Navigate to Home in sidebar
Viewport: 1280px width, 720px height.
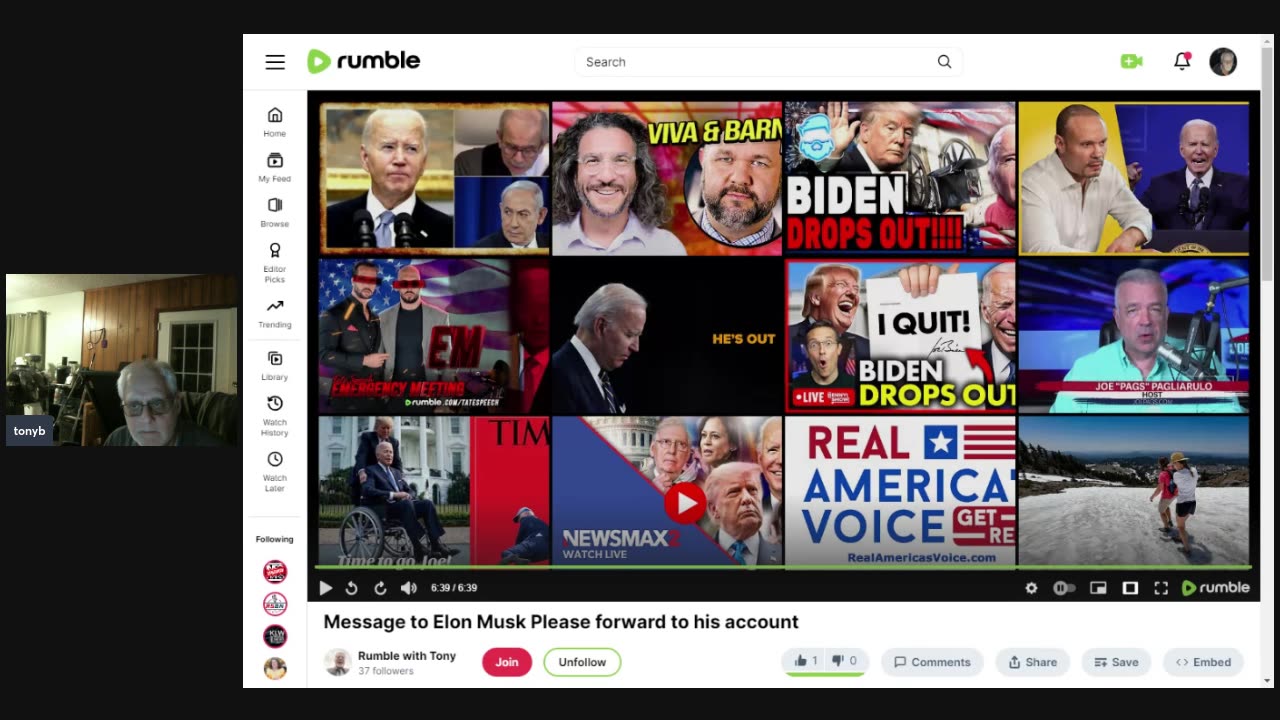pyautogui.click(x=275, y=122)
